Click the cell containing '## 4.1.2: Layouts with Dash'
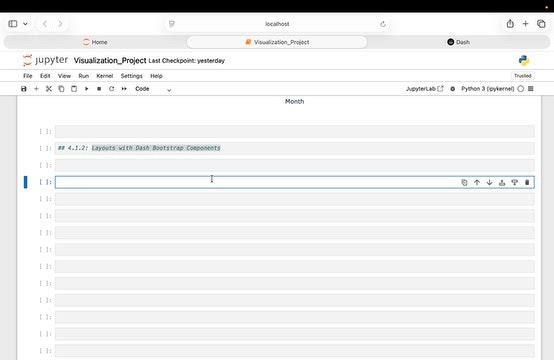 click(x=294, y=148)
